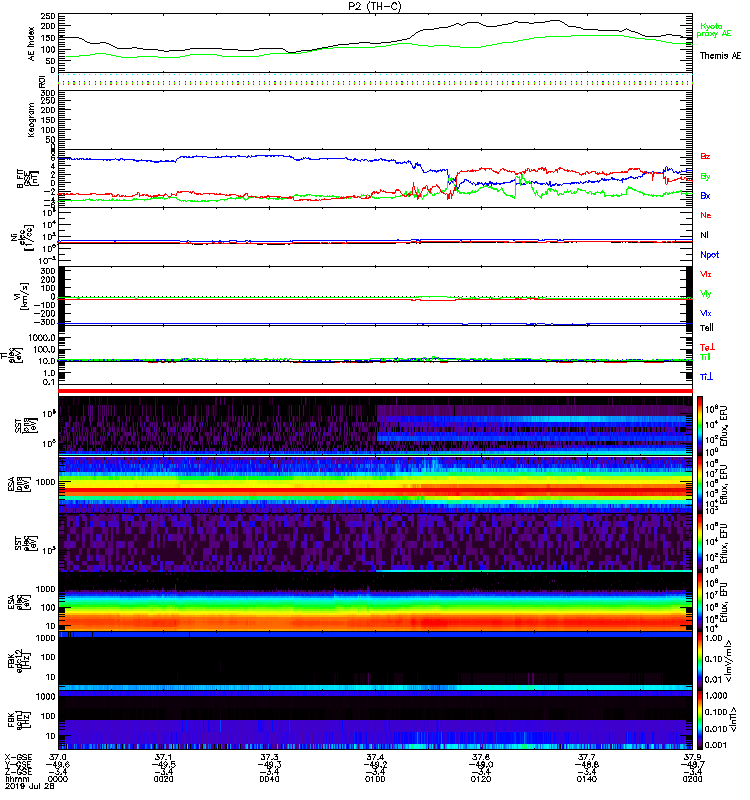Click the red Bz legend label
The width and height of the screenshot is (750, 800).
pos(705,156)
